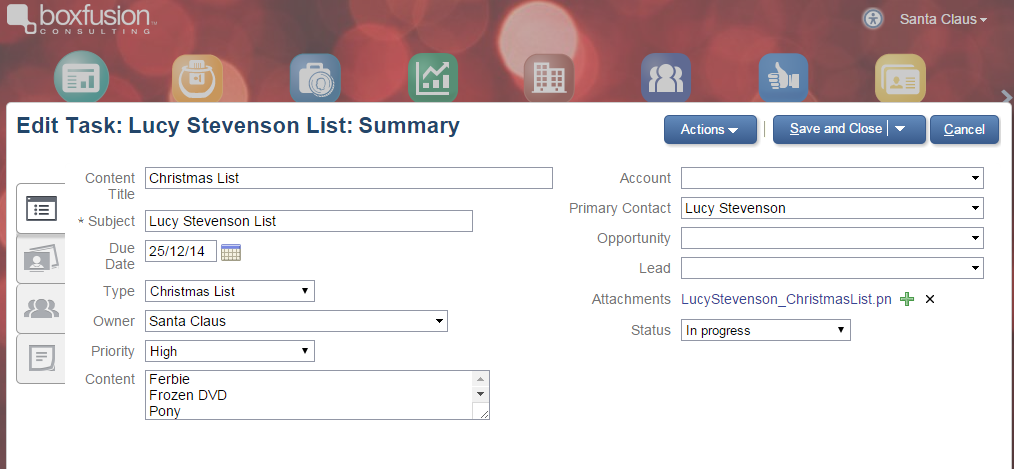Open the accessibility icon near Santa Claus
Image resolution: width=1014 pixels, height=469 pixels.
pyautogui.click(x=873, y=19)
